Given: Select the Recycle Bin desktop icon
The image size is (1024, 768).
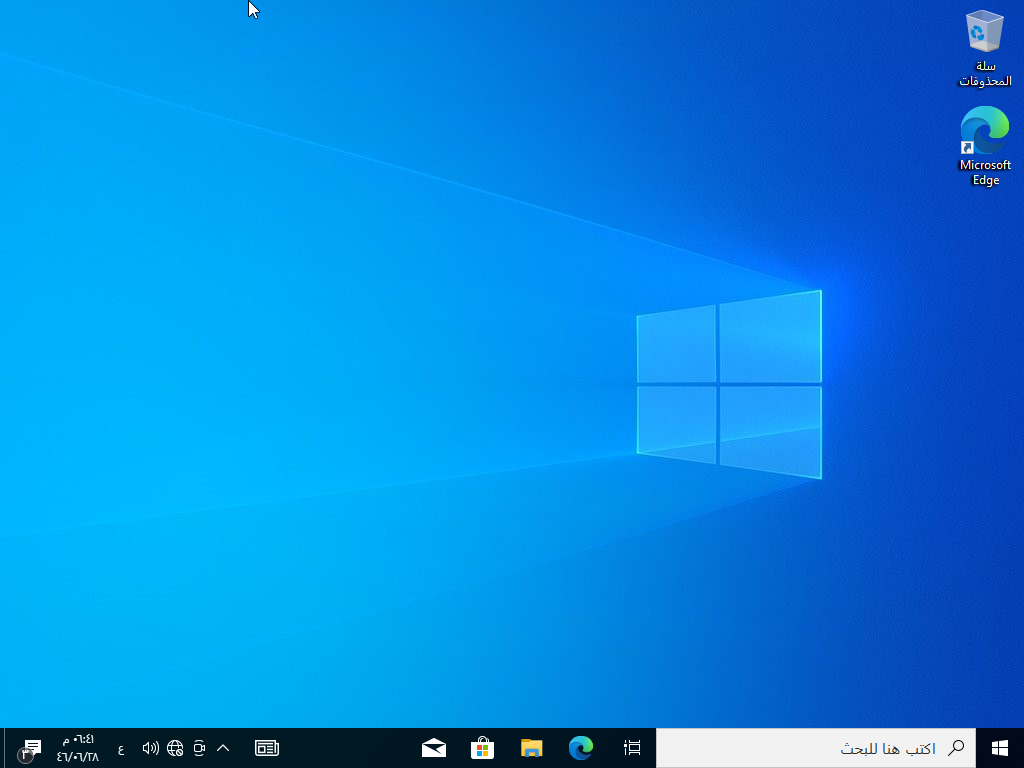Looking at the screenshot, I should click(985, 33).
